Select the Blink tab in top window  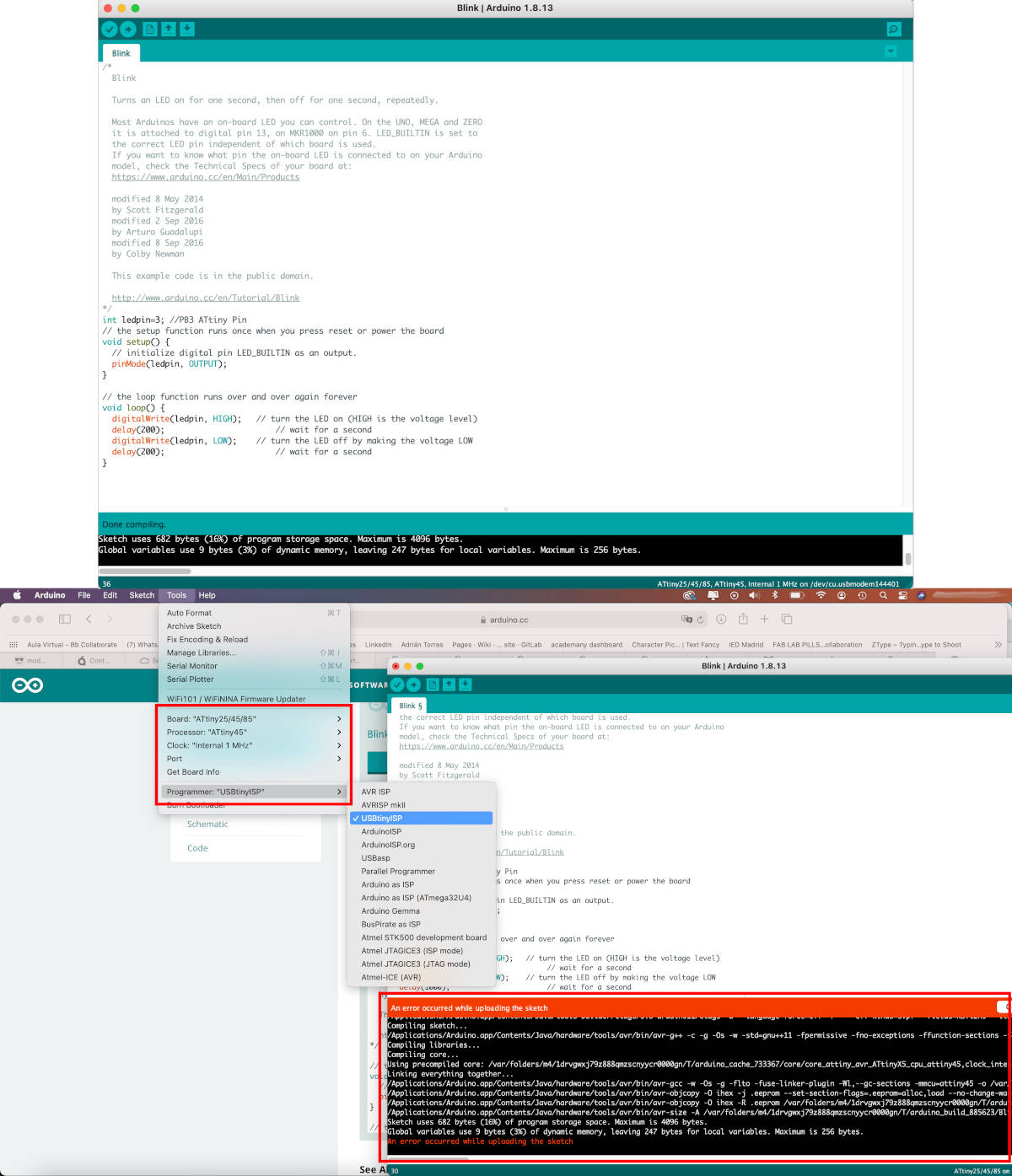(121, 53)
